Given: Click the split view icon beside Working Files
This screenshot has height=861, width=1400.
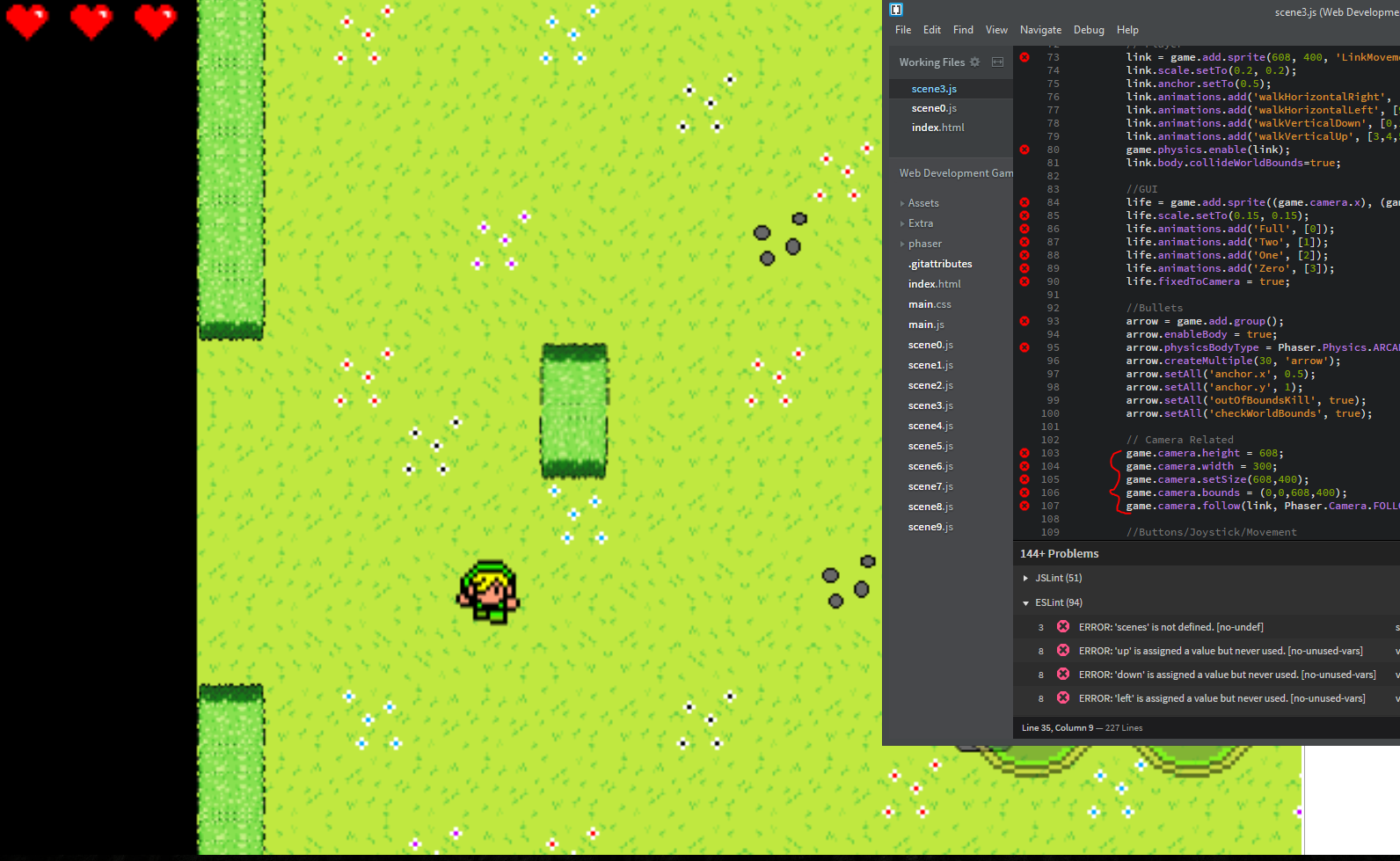Looking at the screenshot, I should [997, 62].
